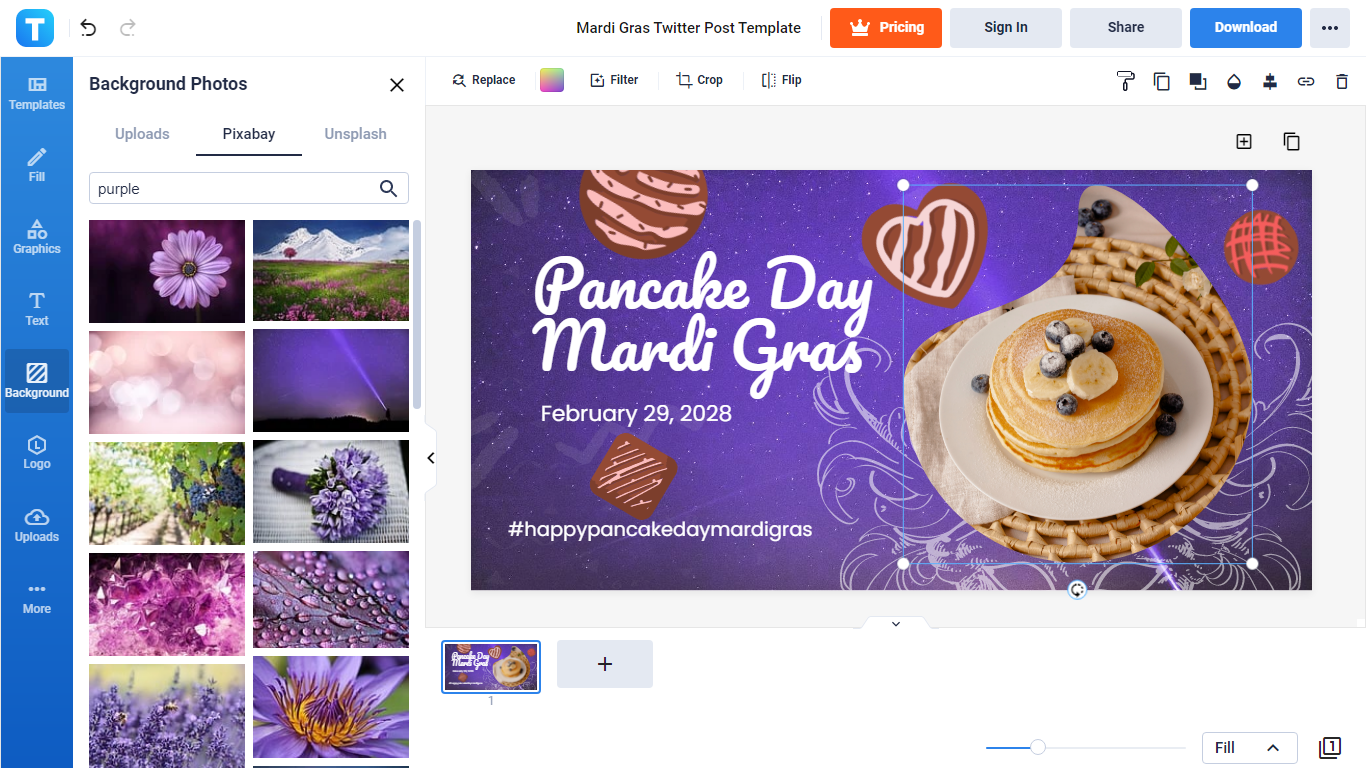Open the Graphics panel in sidebar
The width and height of the screenshot is (1366, 768).
(37, 237)
